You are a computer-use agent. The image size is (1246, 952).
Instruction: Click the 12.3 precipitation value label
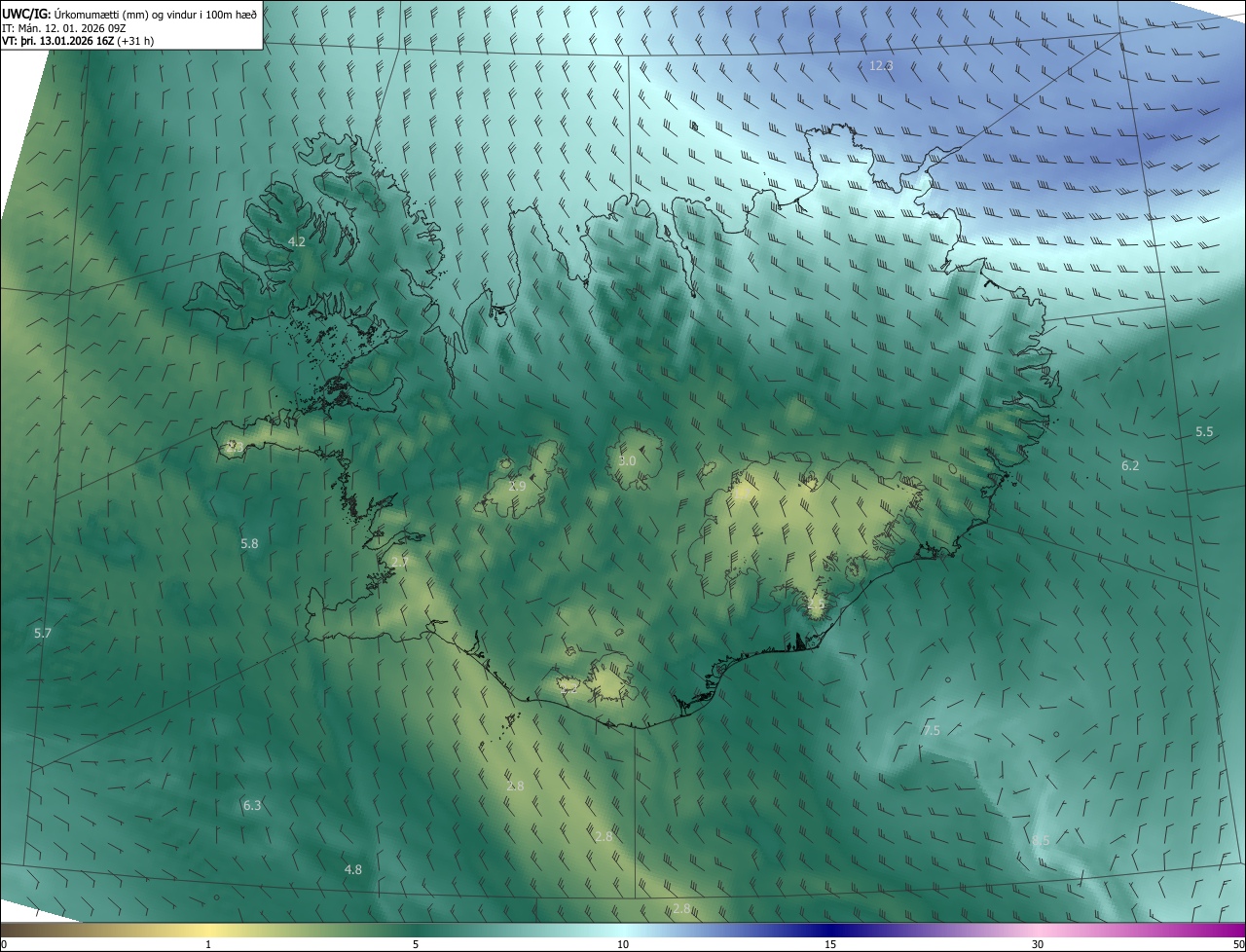point(881,66)
